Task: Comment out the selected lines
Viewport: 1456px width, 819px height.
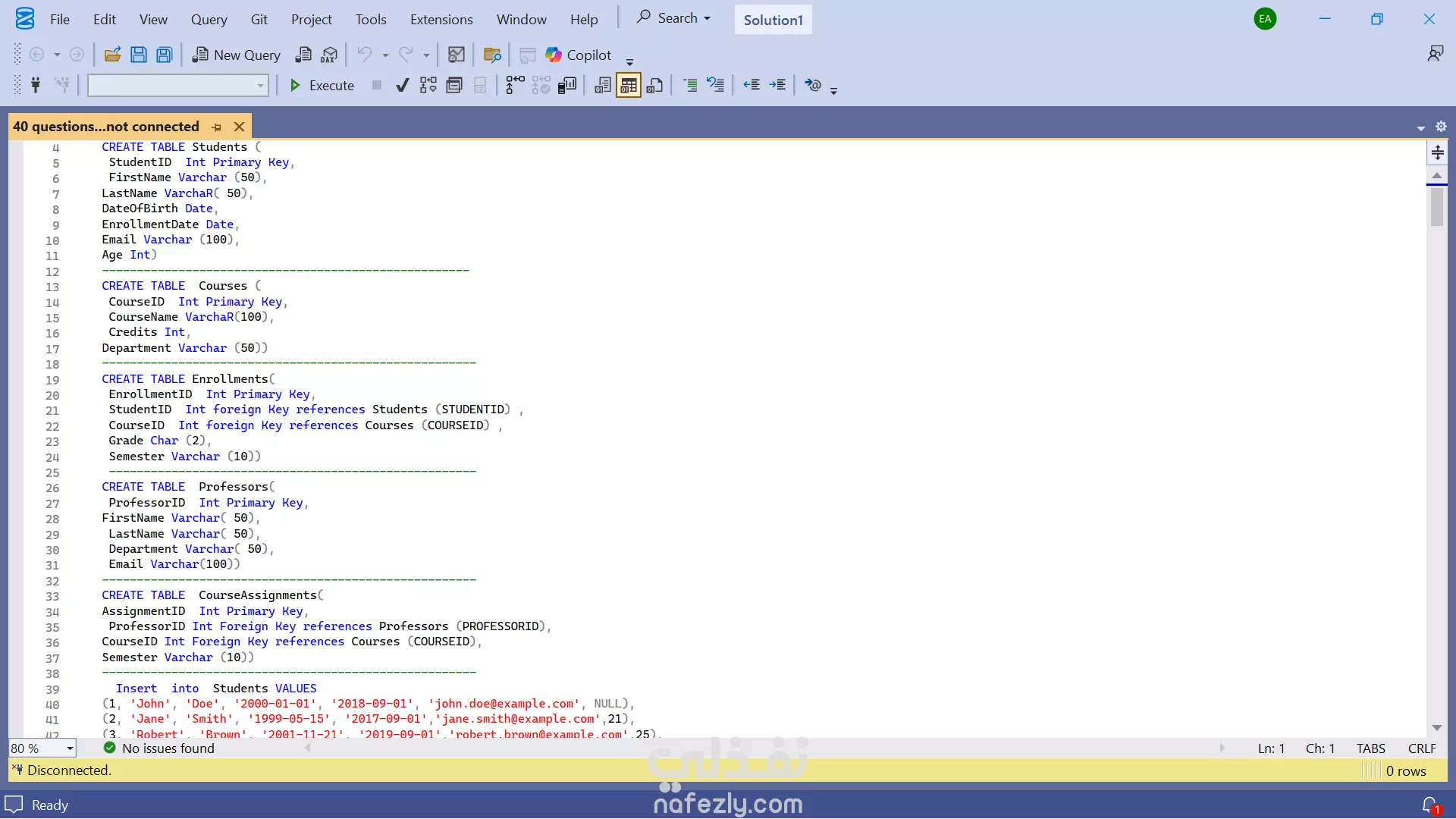Action: (x=690, y=85)
